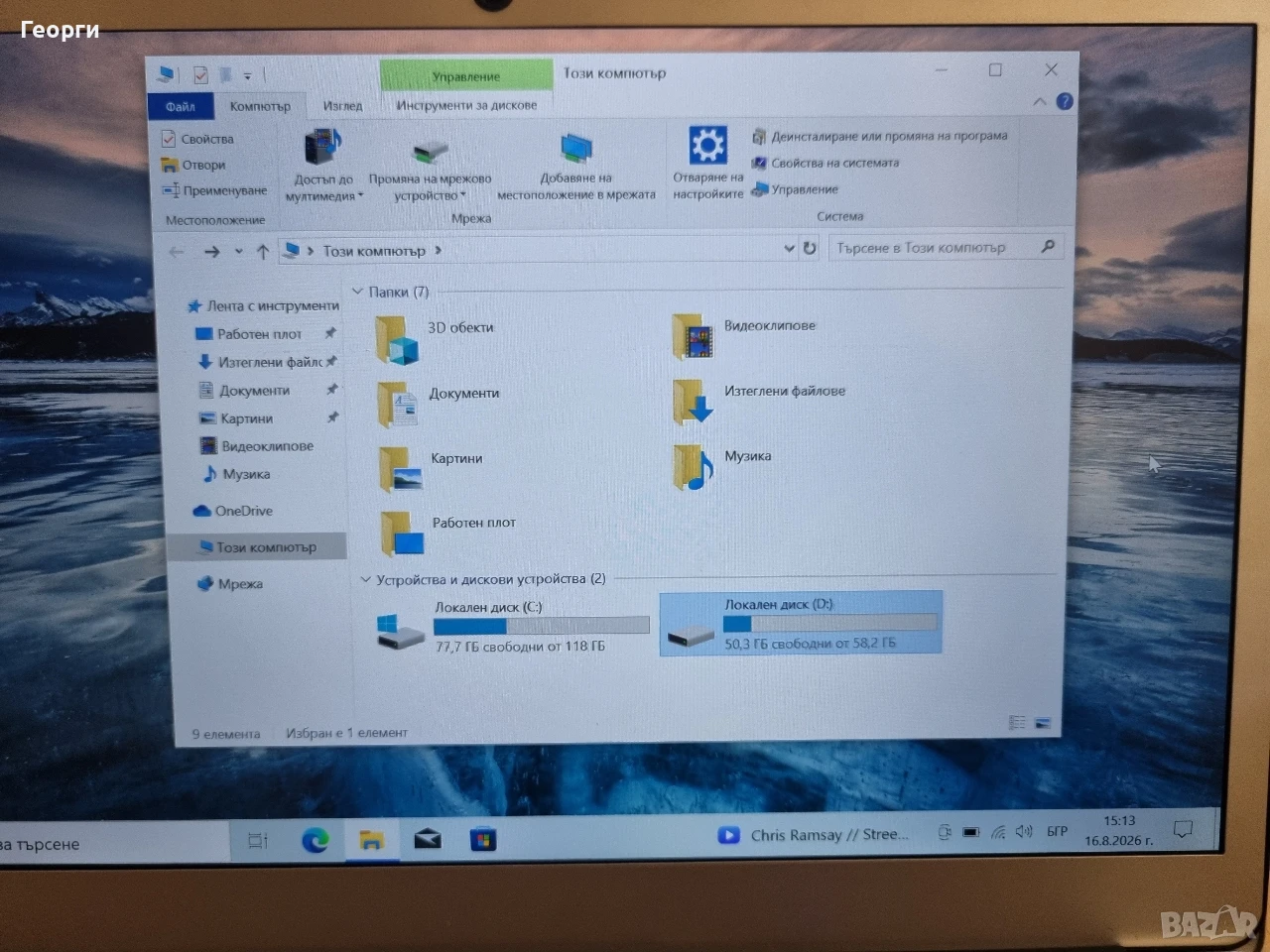This screenshot has width=1270, height=952.
Task: Open the notification center icon
Action: [x=1183, y=829]
